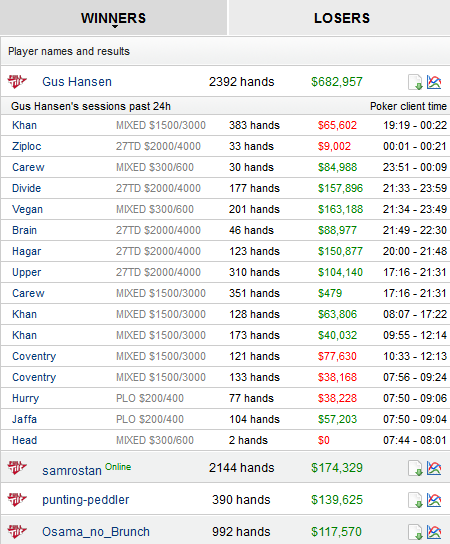450x544 pixels.
Task: Open the Jaffa PLO table link
Action: coord(24,419)
